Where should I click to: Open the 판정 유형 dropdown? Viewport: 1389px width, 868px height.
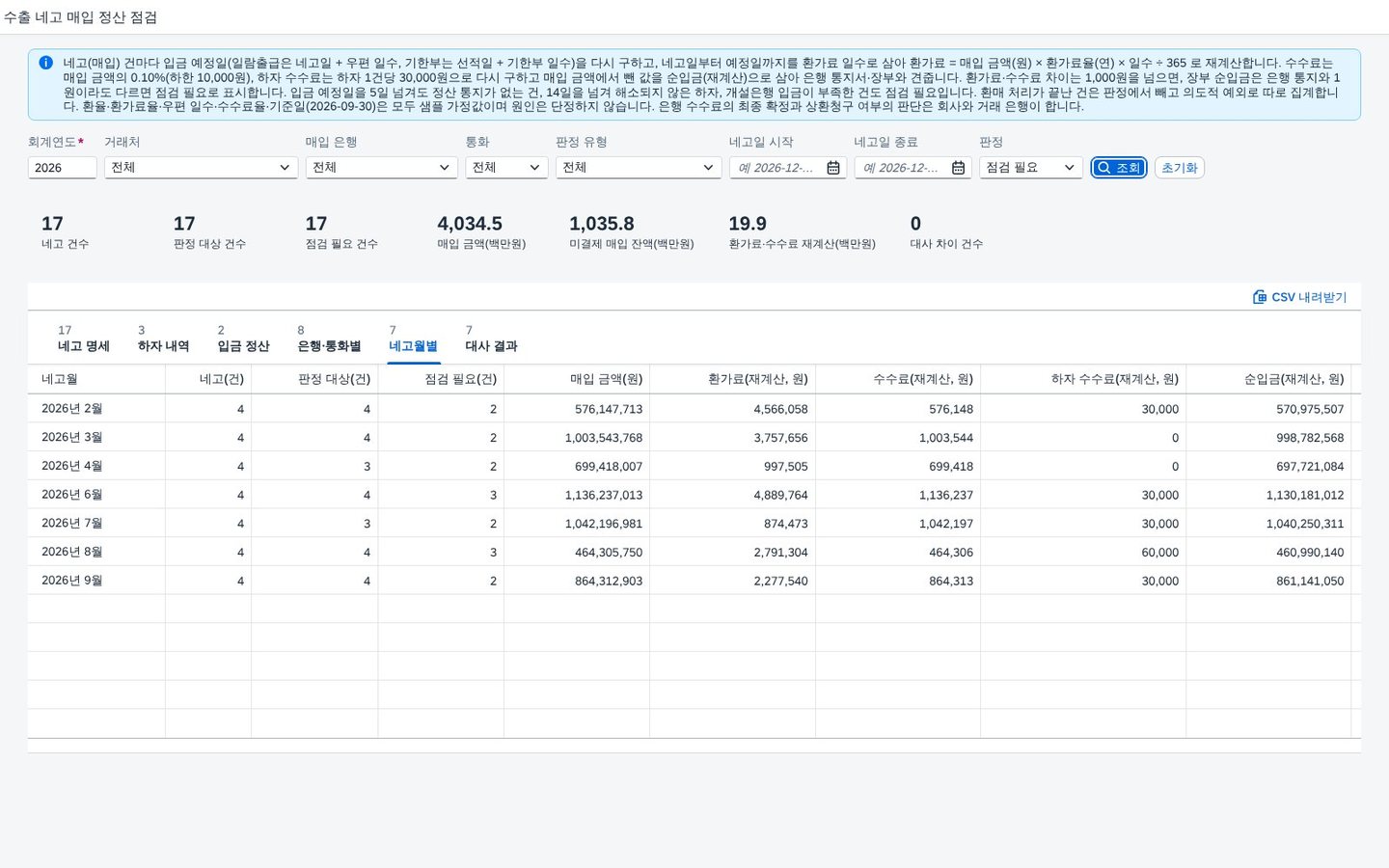tap(639, 168)
